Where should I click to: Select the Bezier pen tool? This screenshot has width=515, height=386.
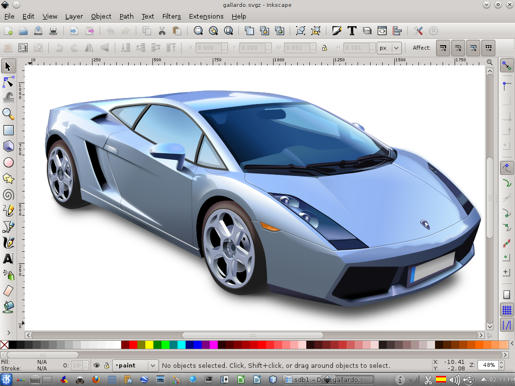tap(8, 227)
